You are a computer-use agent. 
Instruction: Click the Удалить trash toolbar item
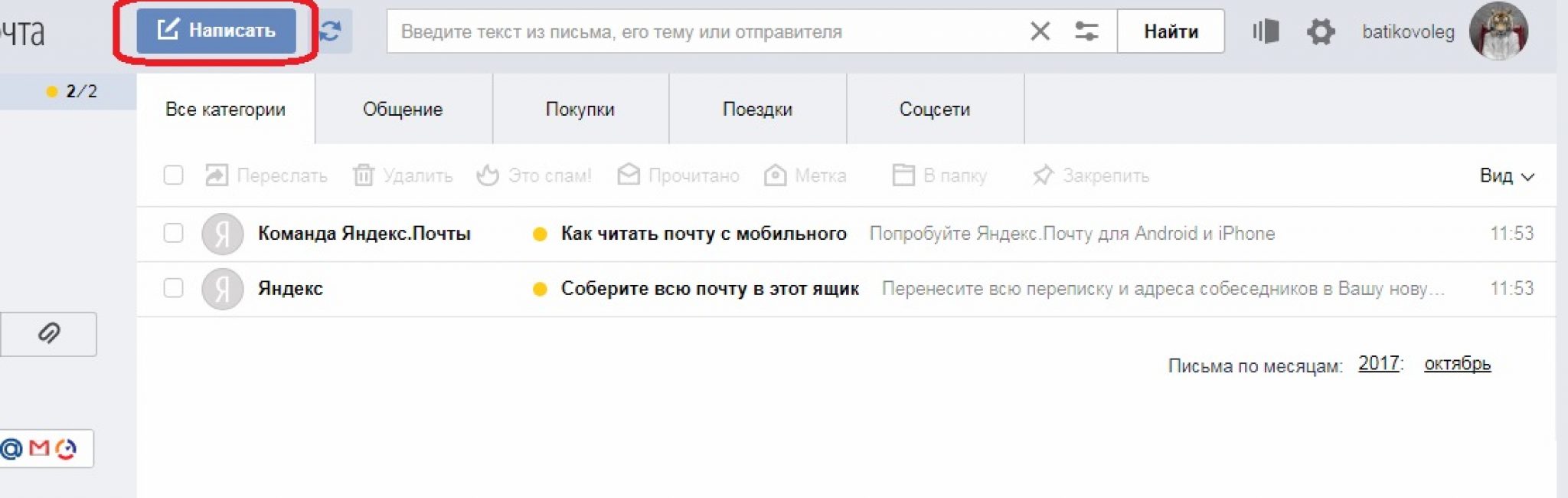click(x=403, y=175)
